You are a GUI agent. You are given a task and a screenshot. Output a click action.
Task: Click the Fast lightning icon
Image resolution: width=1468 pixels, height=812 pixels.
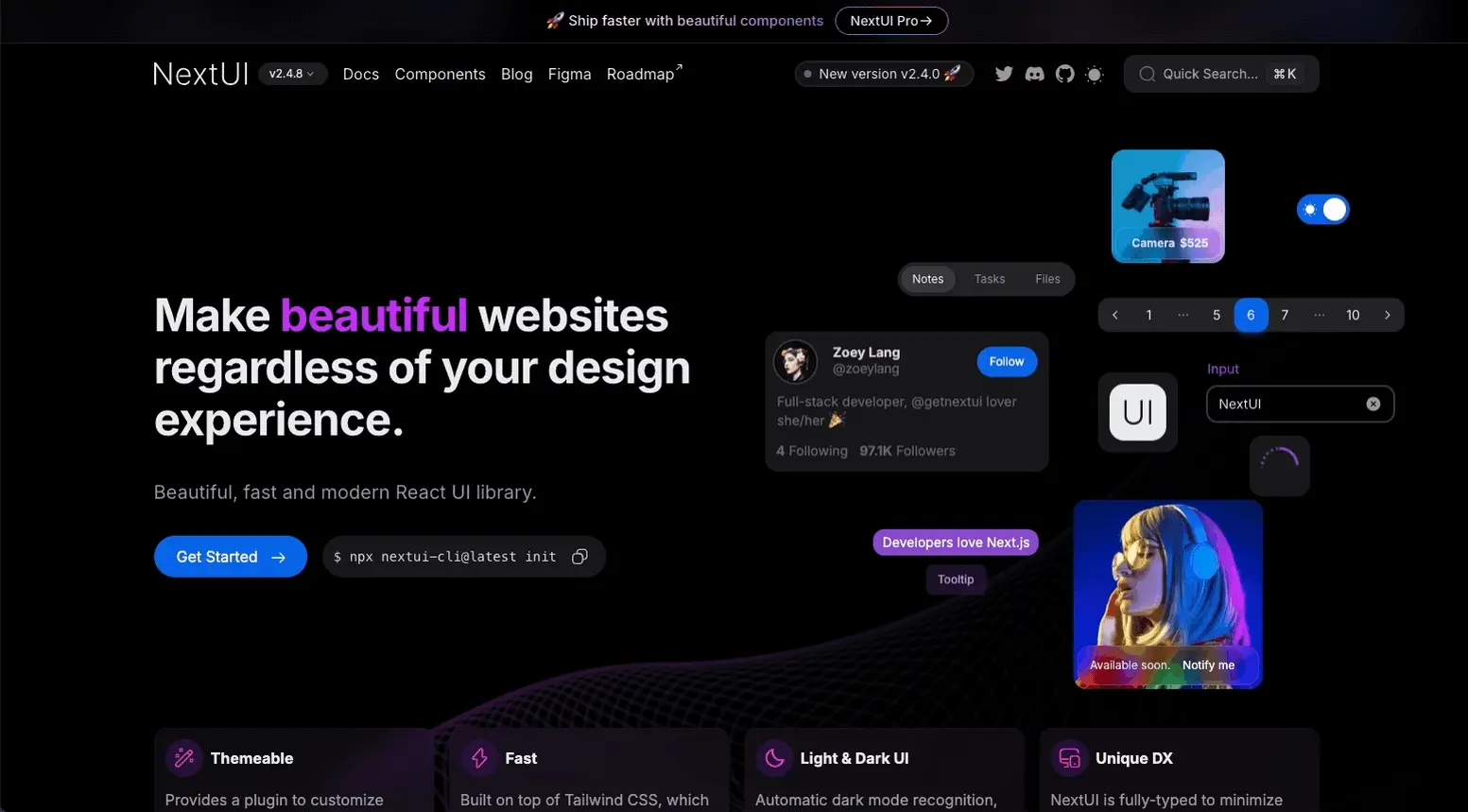[479, 758]
